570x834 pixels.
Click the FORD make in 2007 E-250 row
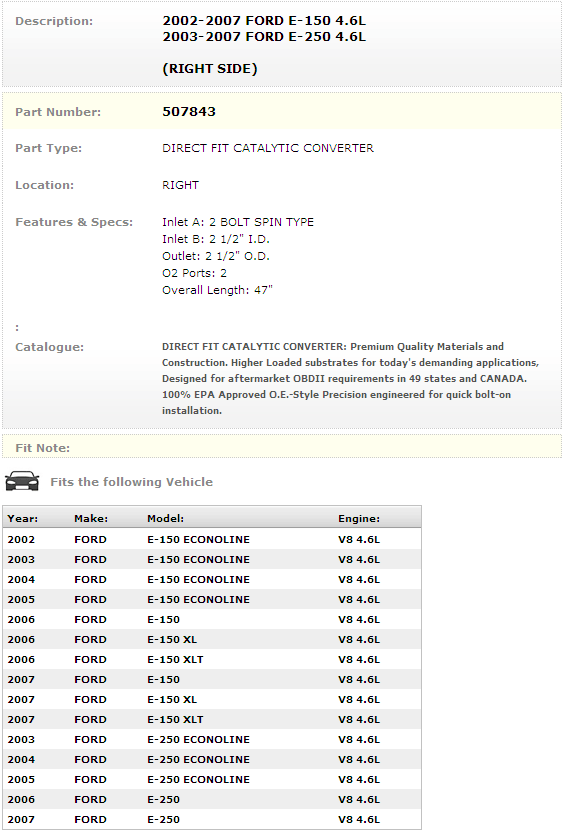click(90, 820)
